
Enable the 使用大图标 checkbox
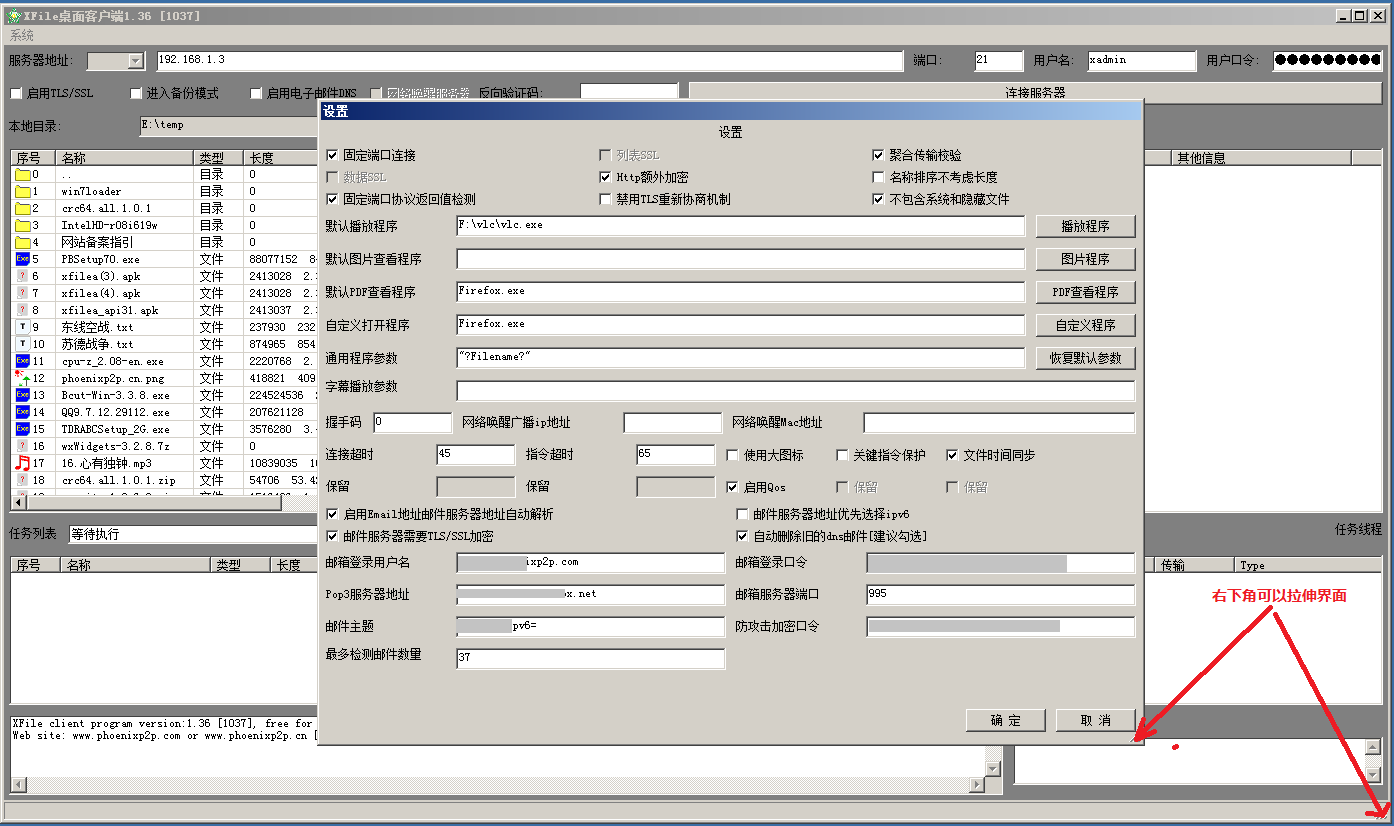733,455
